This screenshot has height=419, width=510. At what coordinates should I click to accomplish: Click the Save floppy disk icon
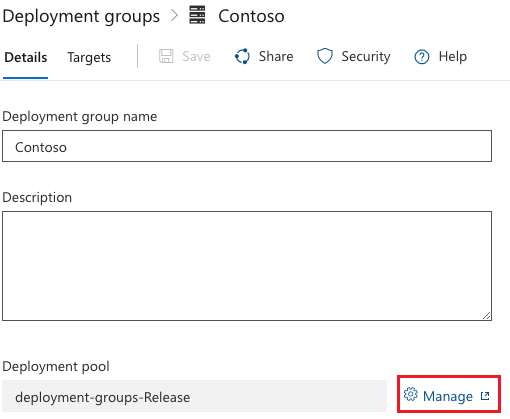[x=166, y=56]
